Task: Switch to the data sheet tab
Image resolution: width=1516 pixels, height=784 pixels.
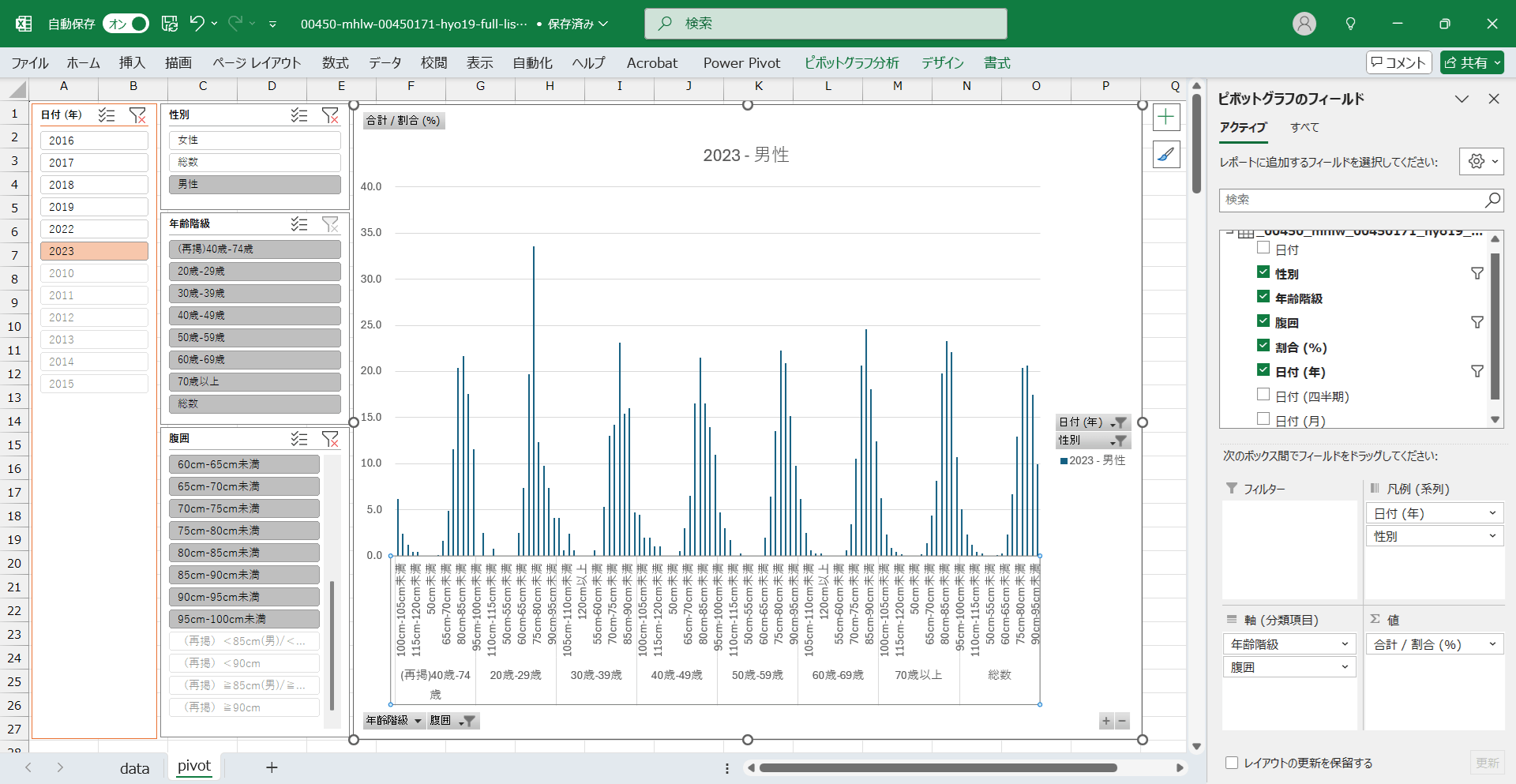Action: coord(134,767)
